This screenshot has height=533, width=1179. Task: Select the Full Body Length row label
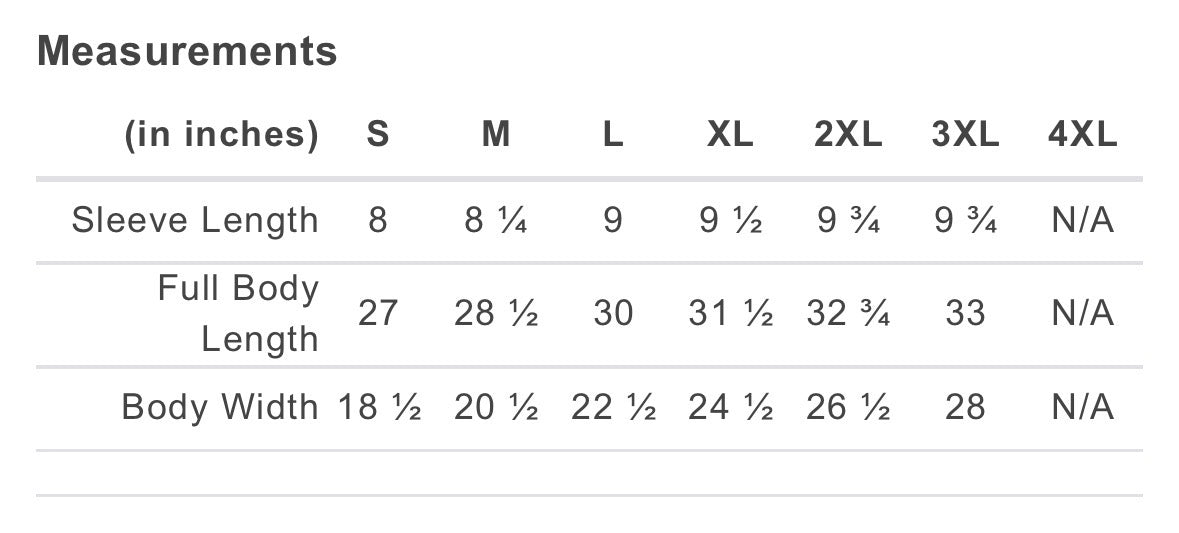[238, 314]
